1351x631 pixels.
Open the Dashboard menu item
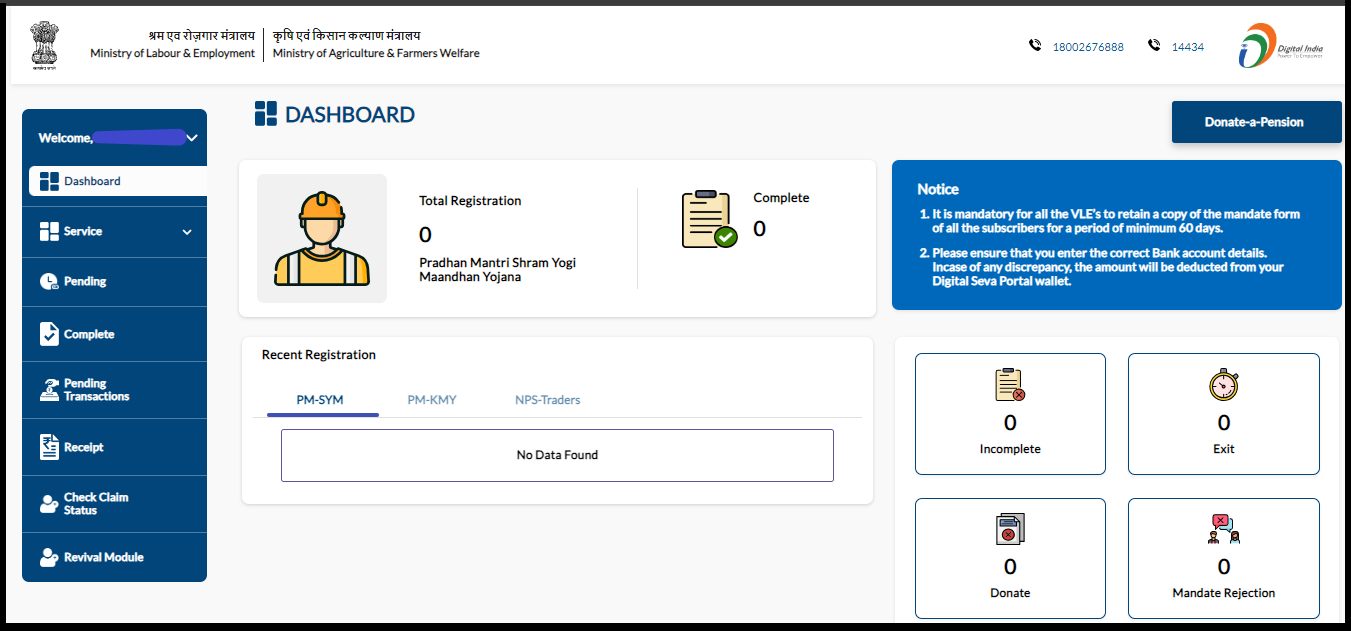point(118,181)
